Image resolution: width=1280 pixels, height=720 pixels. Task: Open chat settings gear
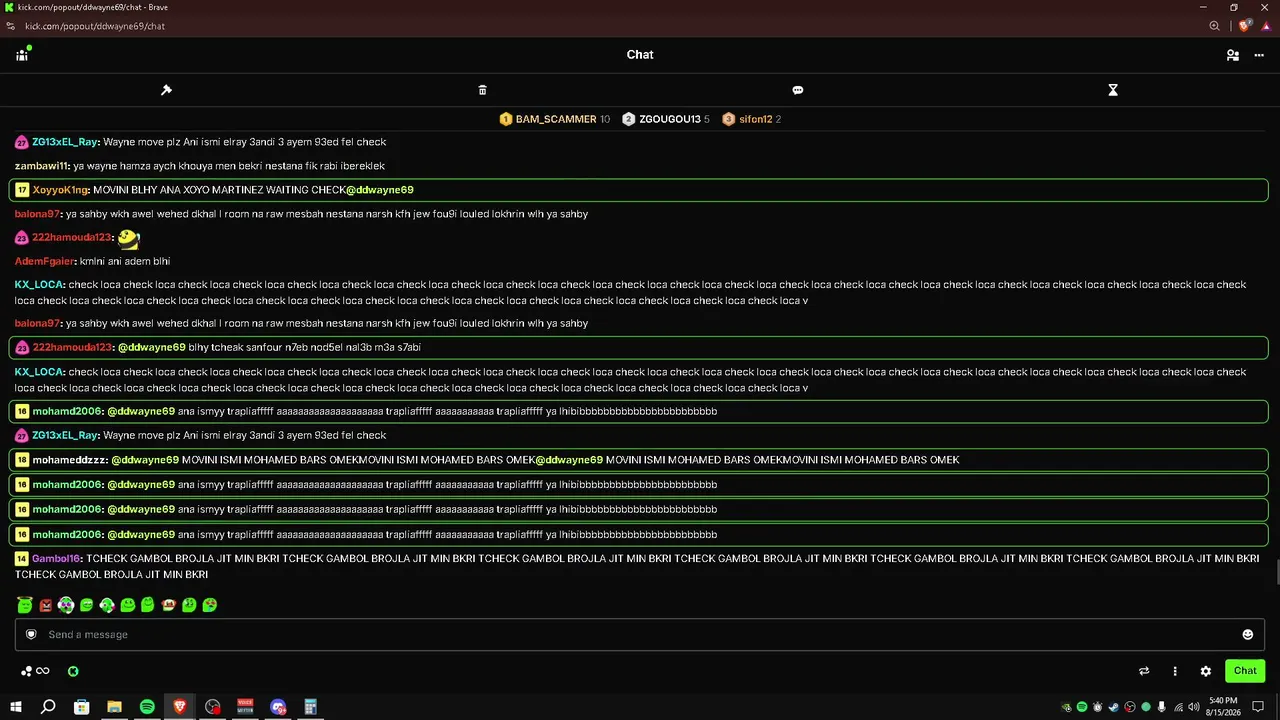coord(1206,672)
